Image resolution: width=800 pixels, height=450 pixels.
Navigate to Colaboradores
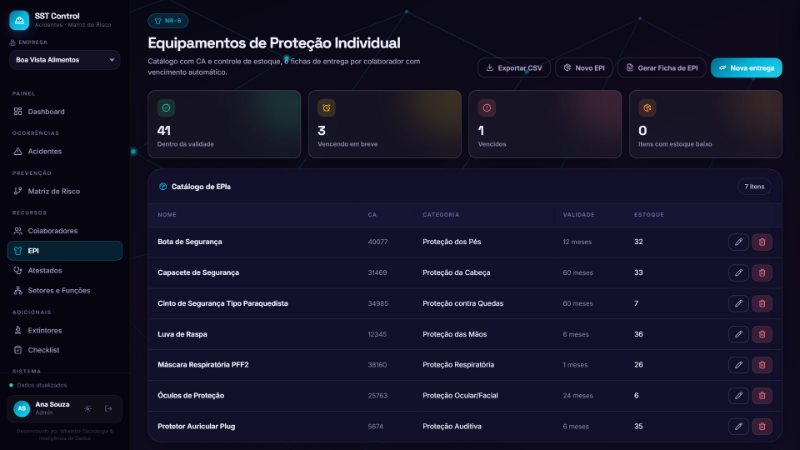point(65,231)
